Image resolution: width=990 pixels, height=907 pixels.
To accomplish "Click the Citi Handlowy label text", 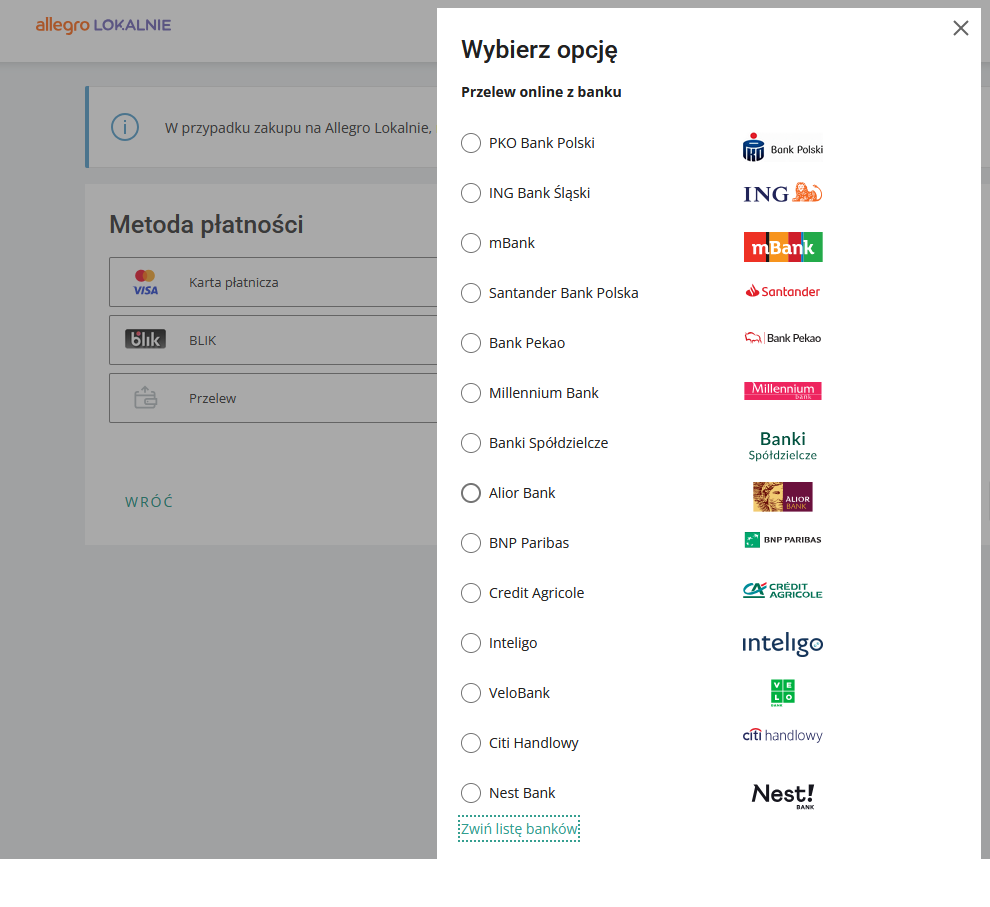I will 534,743.
